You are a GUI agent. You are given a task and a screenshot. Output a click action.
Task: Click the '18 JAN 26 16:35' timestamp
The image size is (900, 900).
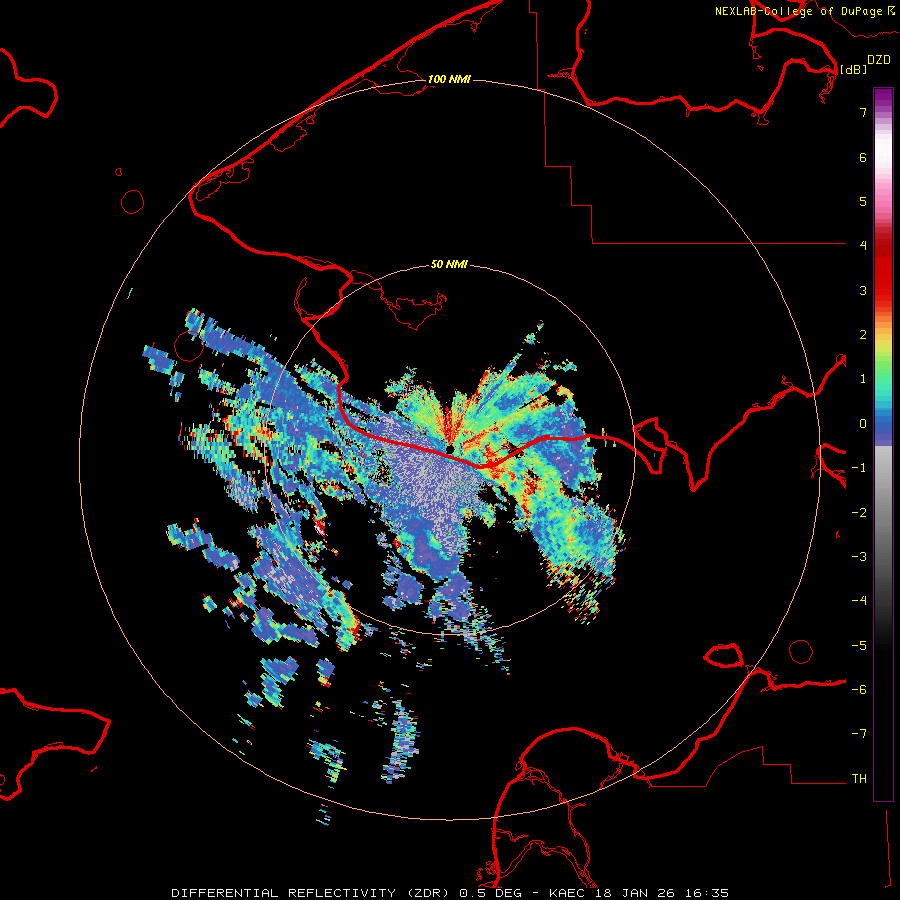point(660,893)
